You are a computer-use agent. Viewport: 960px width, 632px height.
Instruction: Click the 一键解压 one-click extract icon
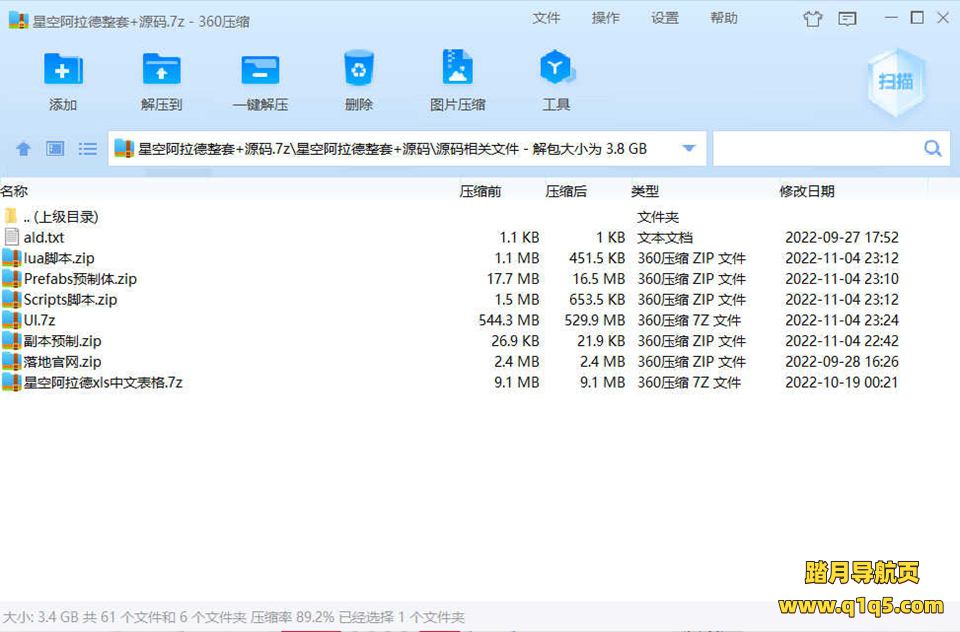point(260,70)
